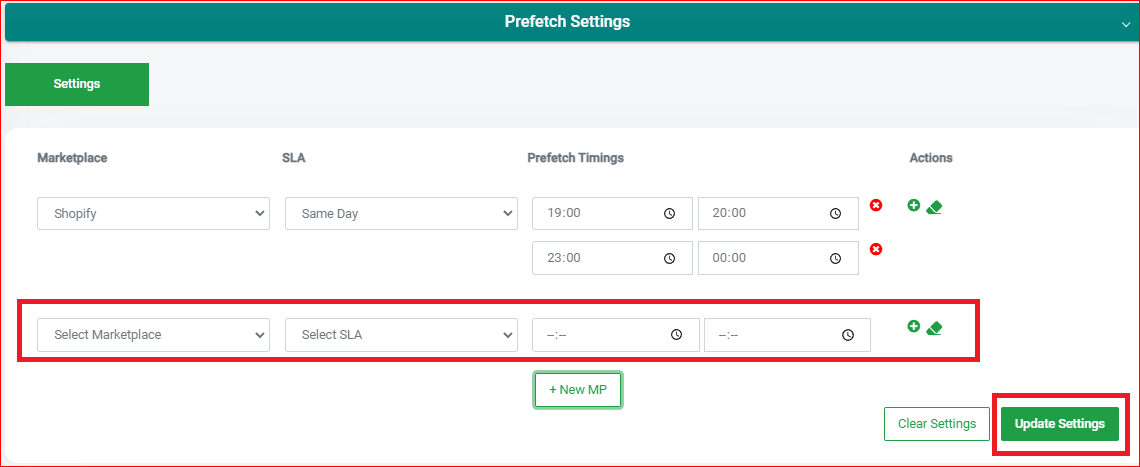Open time picker clock on 19:00 field
1140x467 pixels.
pos(670,214)
